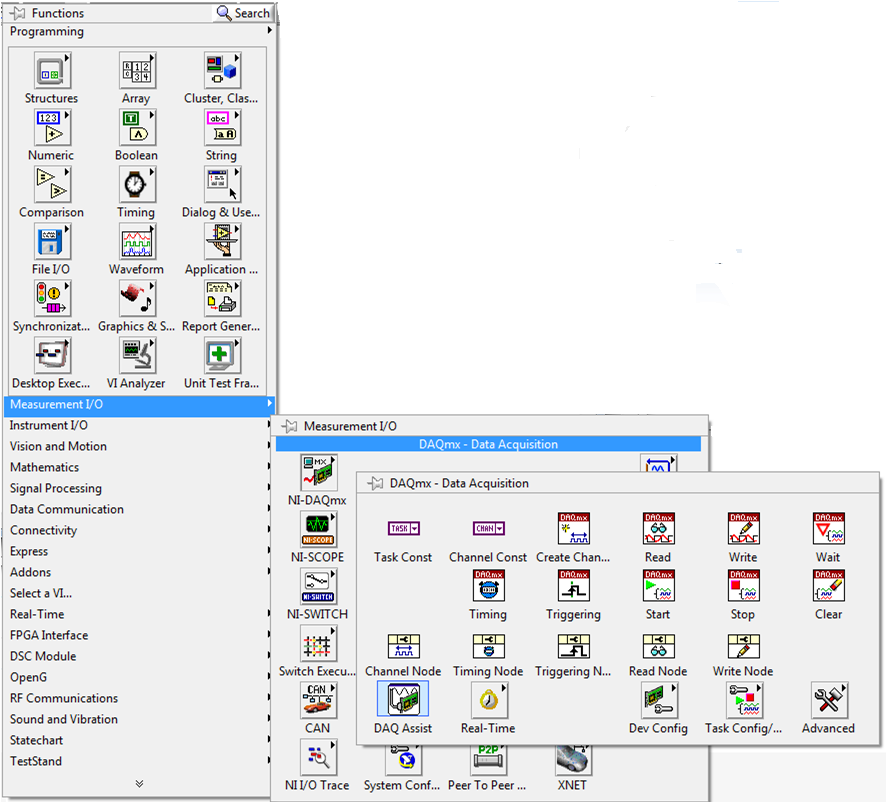Pin the Functions palette with thumbtack
The width and height of the screenshot is (887, 803).
pyautogui.click(x=18, y=13)
